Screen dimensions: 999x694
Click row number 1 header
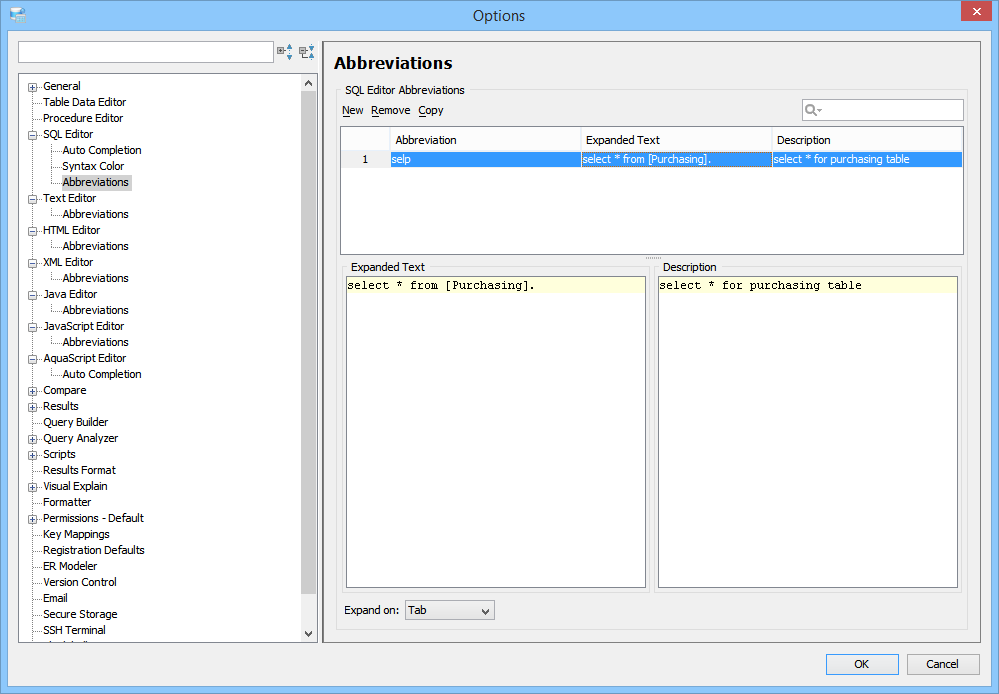tap(365, 159)
